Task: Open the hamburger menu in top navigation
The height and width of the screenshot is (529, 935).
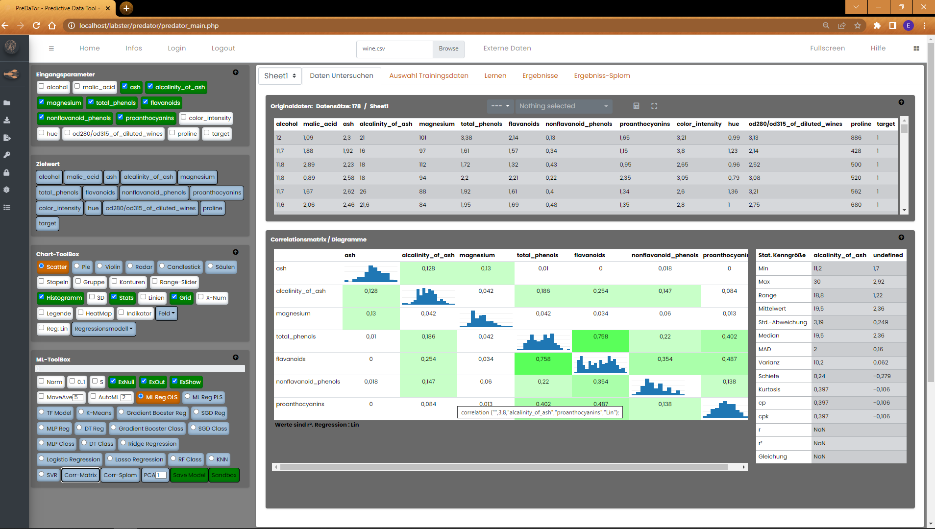Action: coord(51,48)
